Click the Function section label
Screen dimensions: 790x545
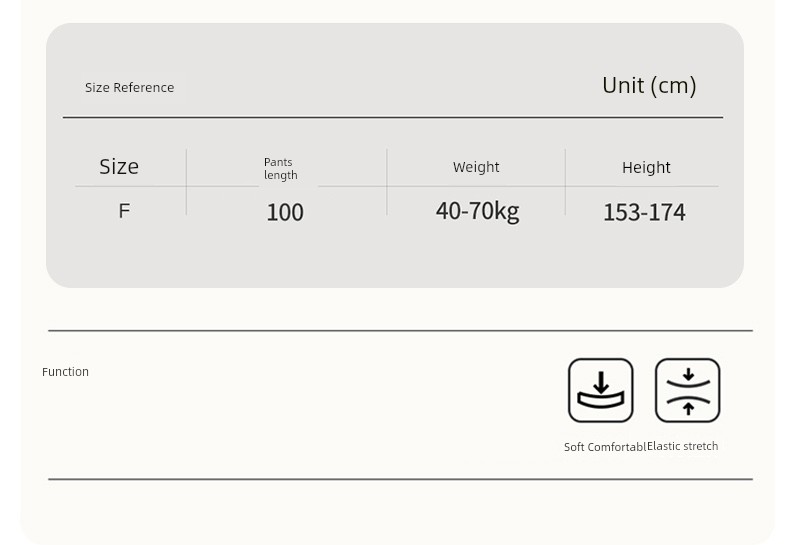point(65,372)
